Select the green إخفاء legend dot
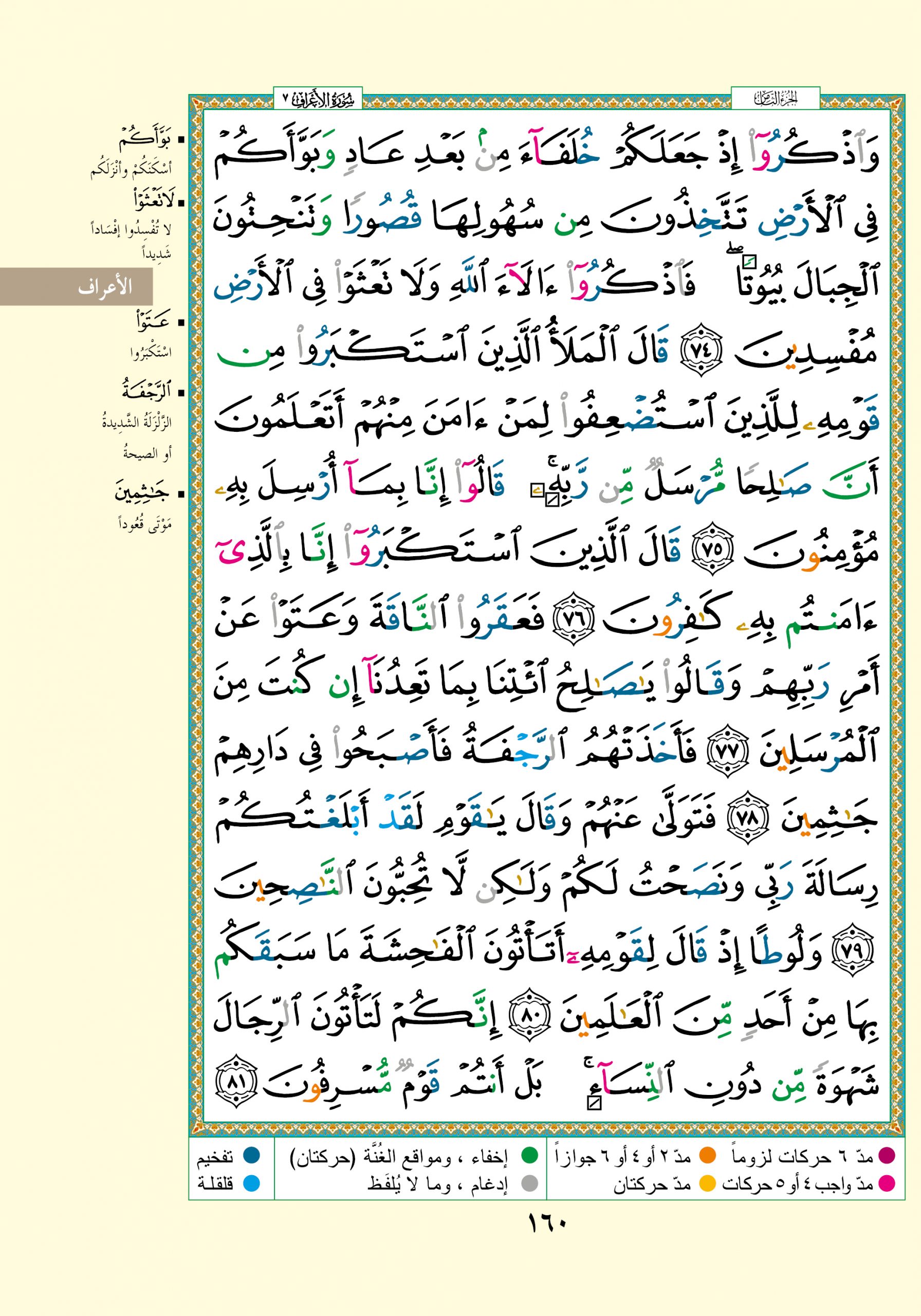The width and height of the screenshot is (921, 1316). click(x=529, y=1155)
